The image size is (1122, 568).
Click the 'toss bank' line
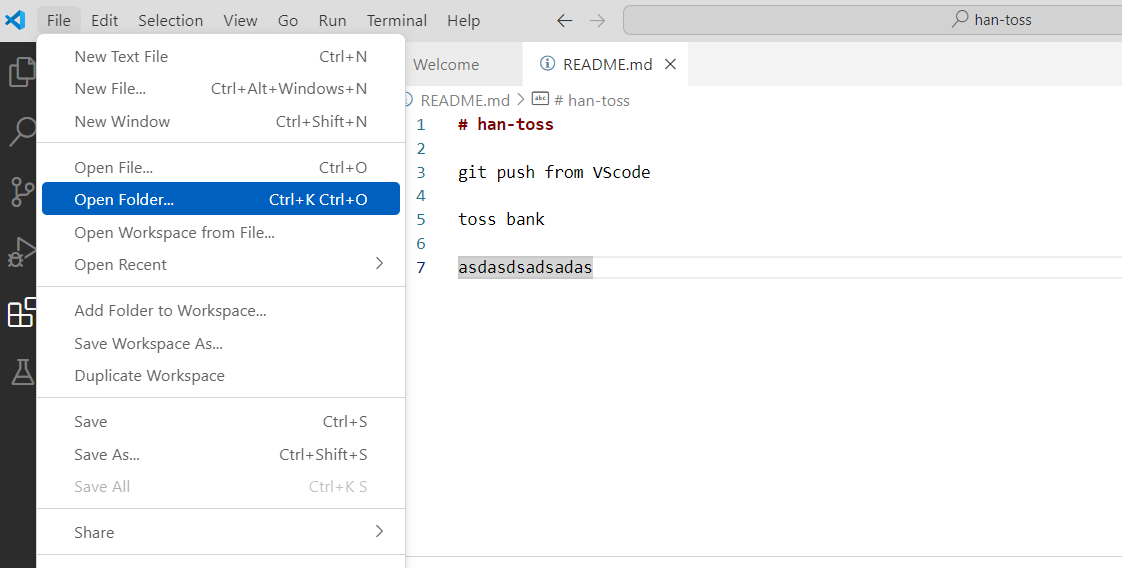501,219
